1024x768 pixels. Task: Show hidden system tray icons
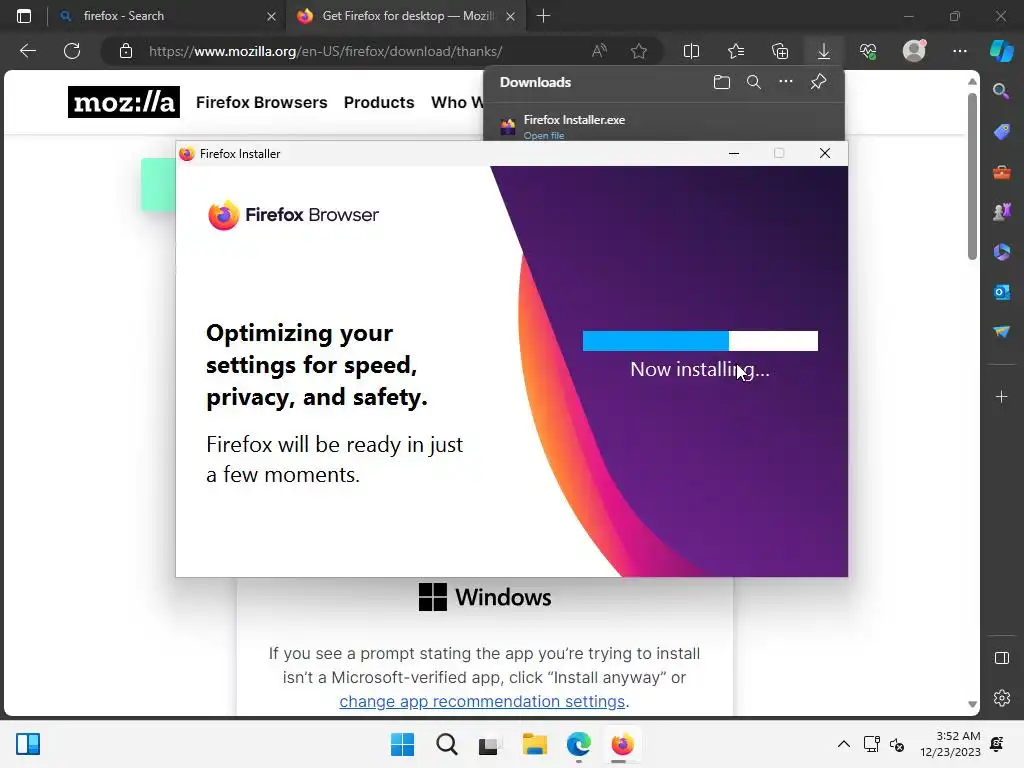coord(844,744)
